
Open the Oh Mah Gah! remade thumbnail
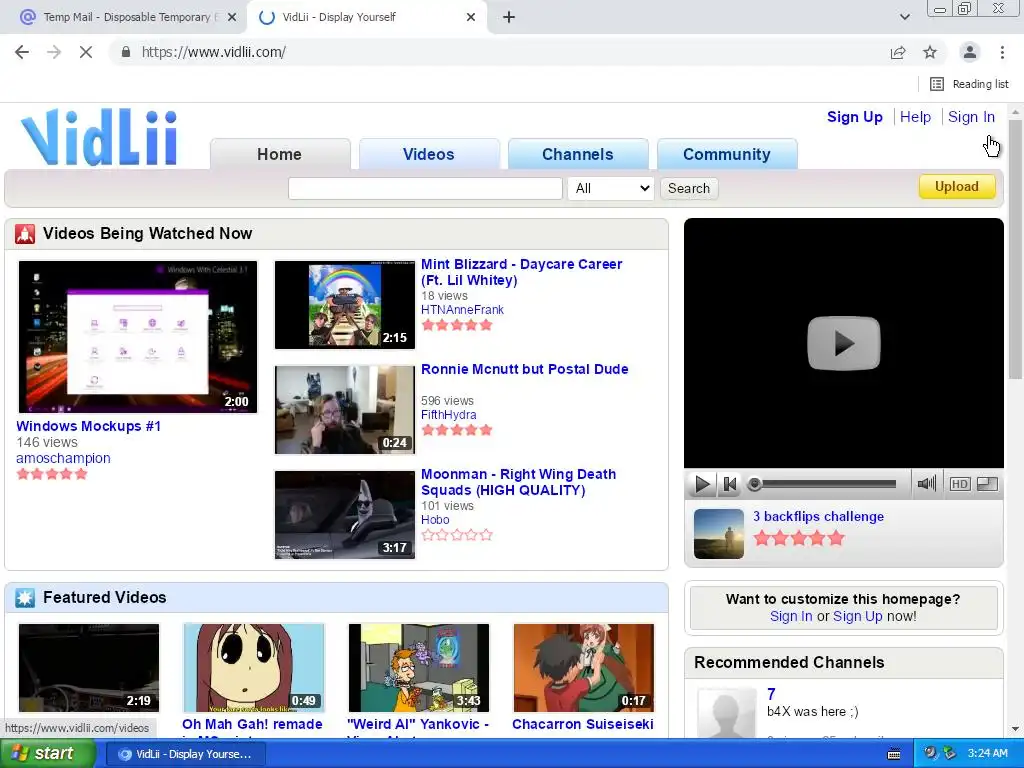click(254, 668)
